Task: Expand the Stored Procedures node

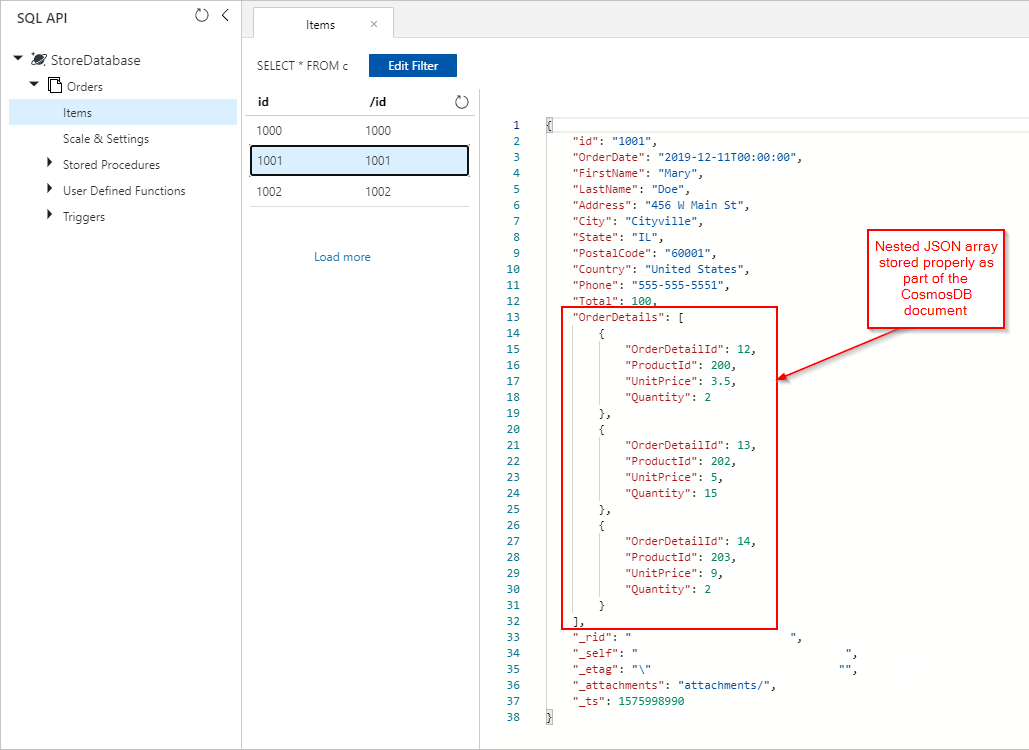Action: (x=48, y=163)
